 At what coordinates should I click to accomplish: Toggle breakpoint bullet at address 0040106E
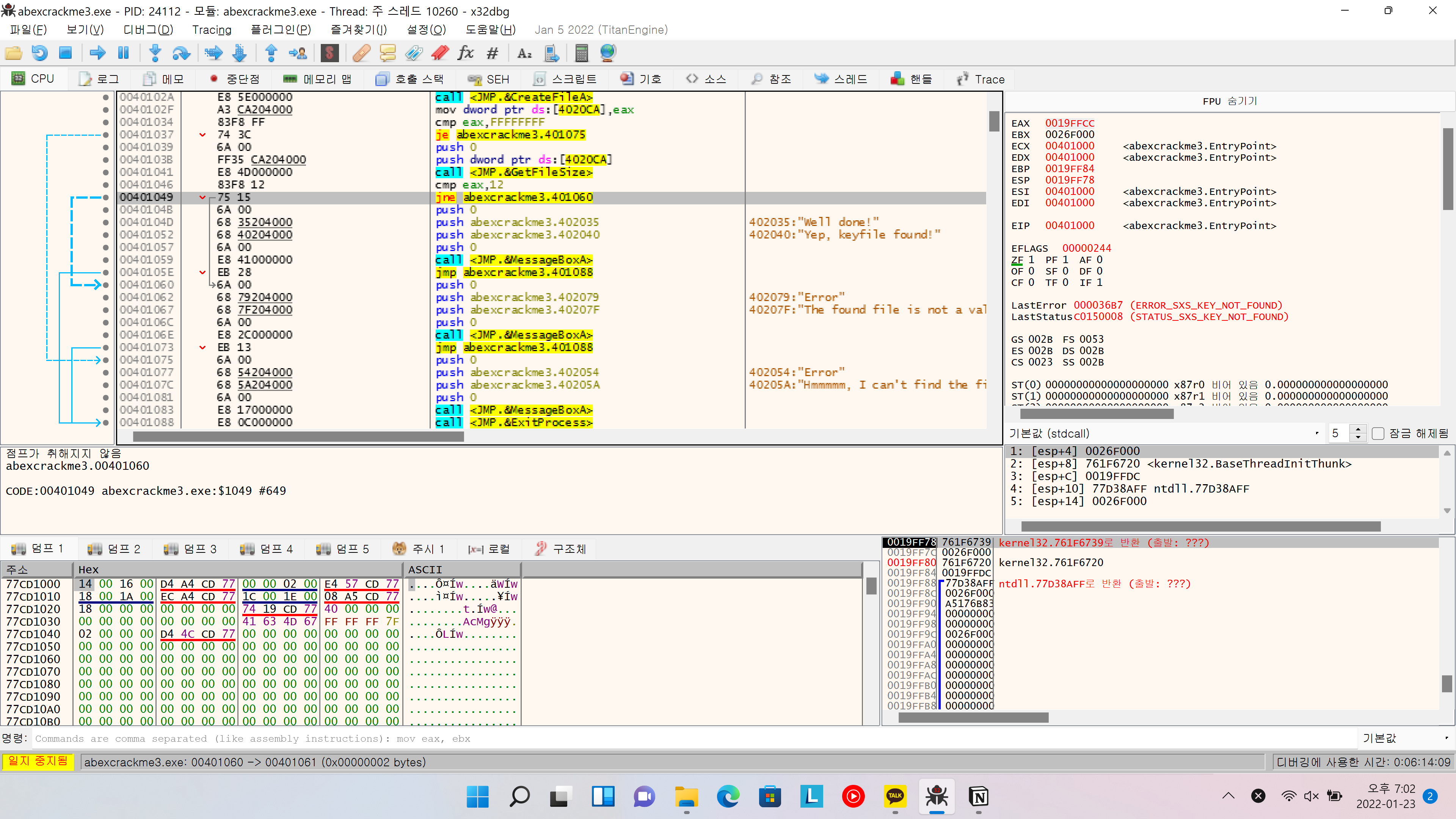point(106,334)
